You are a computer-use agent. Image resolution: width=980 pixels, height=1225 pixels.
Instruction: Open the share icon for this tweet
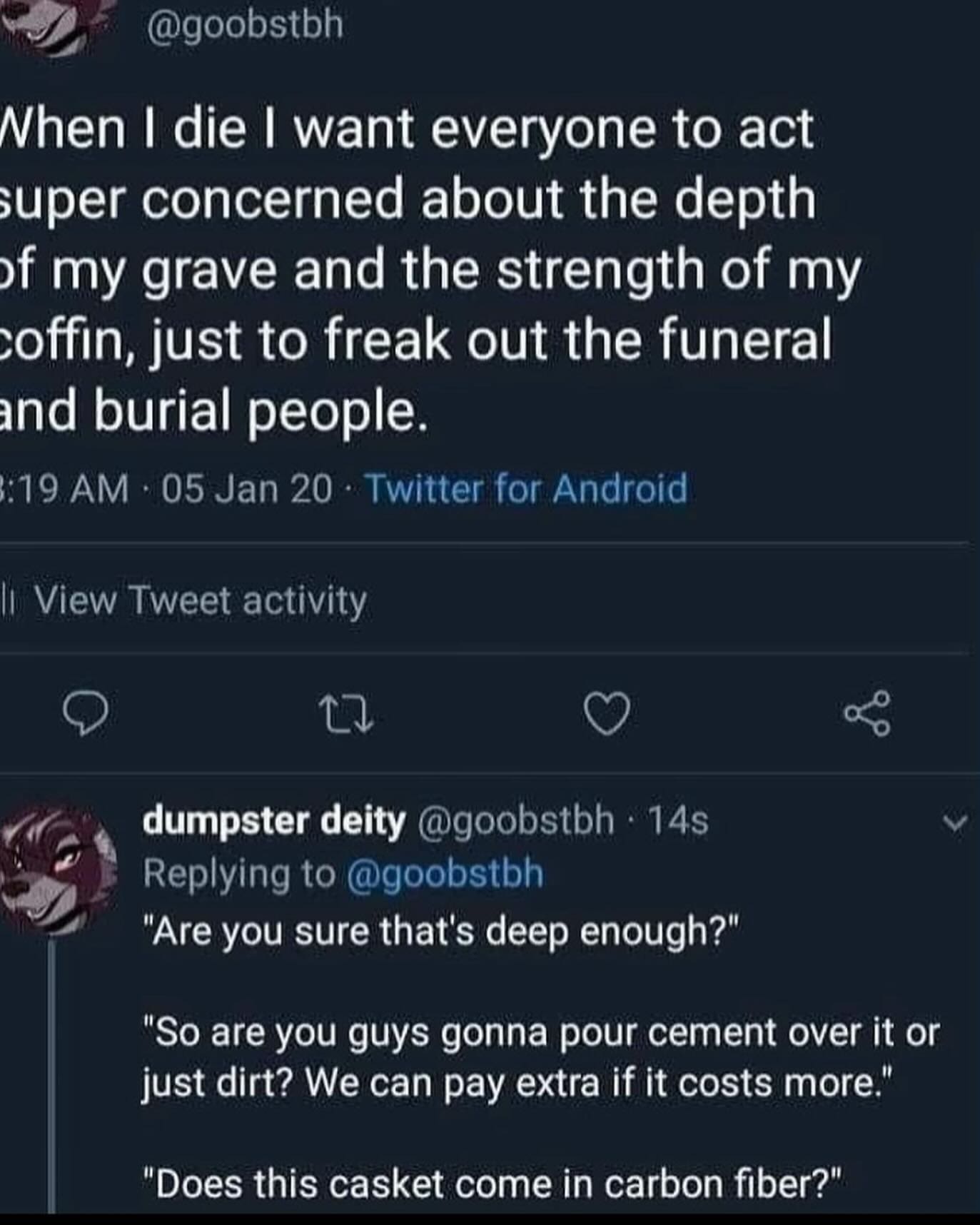(x=867, y=713)
